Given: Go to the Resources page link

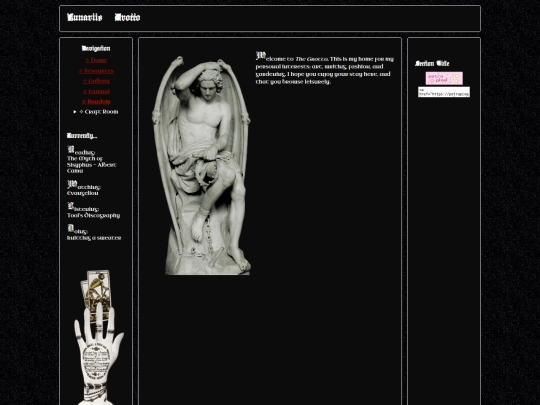Looking at the screenshot, I should (x=96, y=71).
